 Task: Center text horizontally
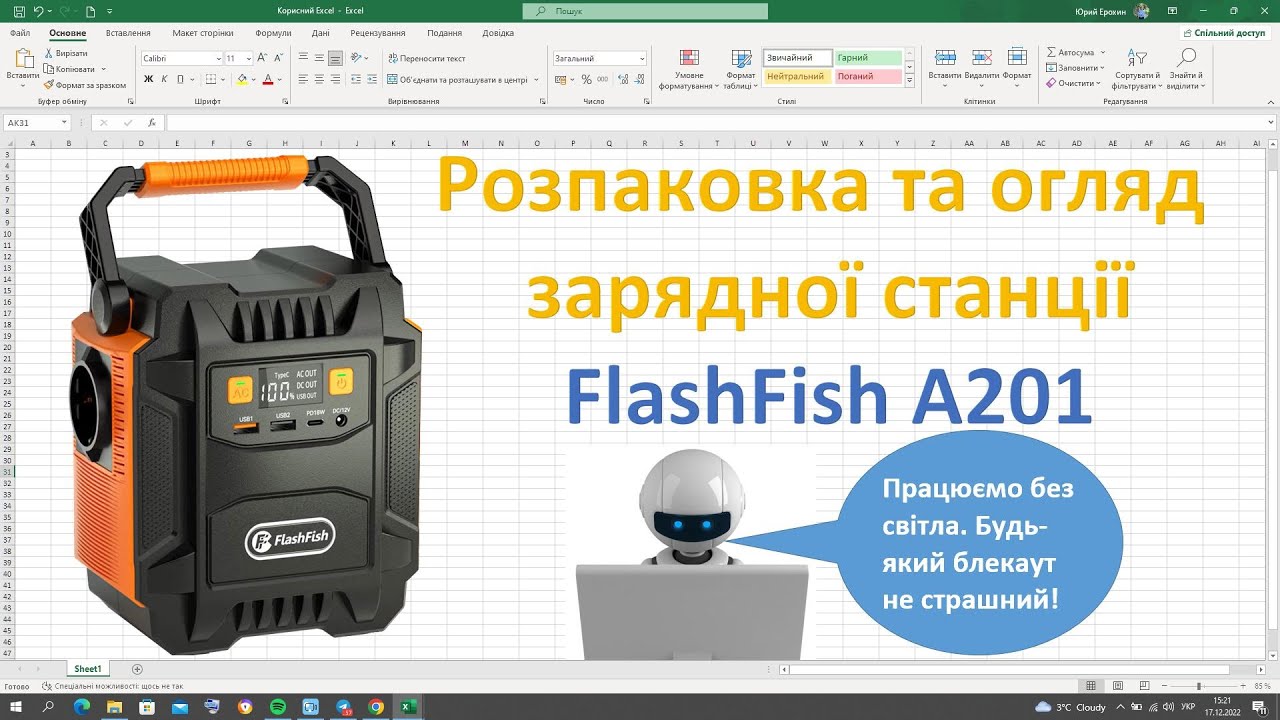pyautogui.click(x=319, y=79)
